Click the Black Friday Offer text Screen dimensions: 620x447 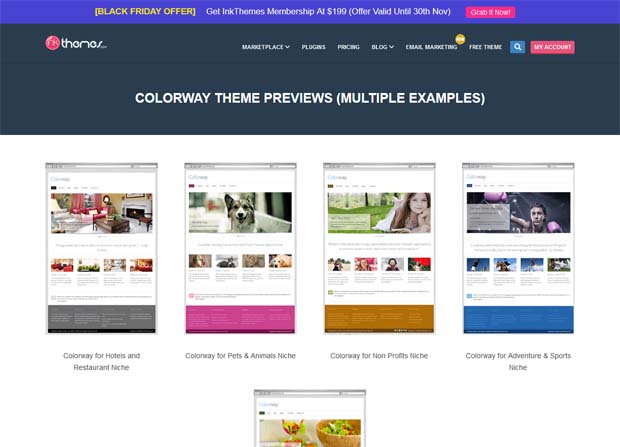145,11
